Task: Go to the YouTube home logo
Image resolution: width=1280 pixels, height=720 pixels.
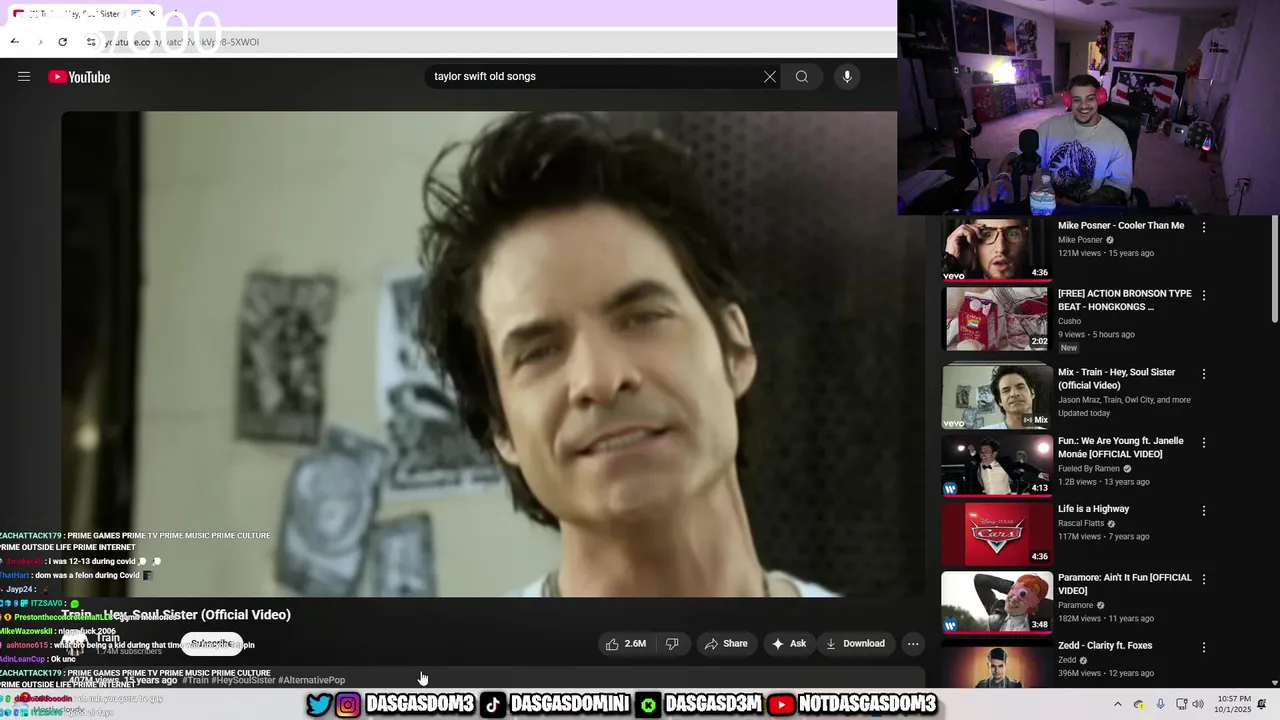Action: (79, 77)
